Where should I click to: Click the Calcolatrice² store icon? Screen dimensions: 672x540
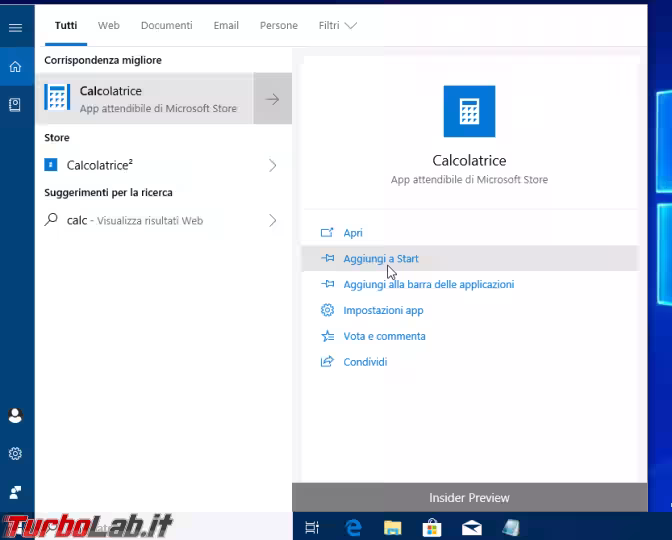(x=51, y=165)
